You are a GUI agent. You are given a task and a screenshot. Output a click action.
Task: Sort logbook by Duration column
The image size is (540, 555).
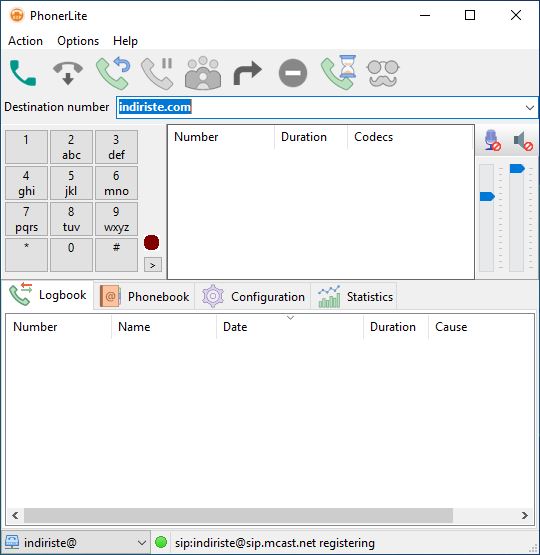pyautogui.click(x=396, y=327)
